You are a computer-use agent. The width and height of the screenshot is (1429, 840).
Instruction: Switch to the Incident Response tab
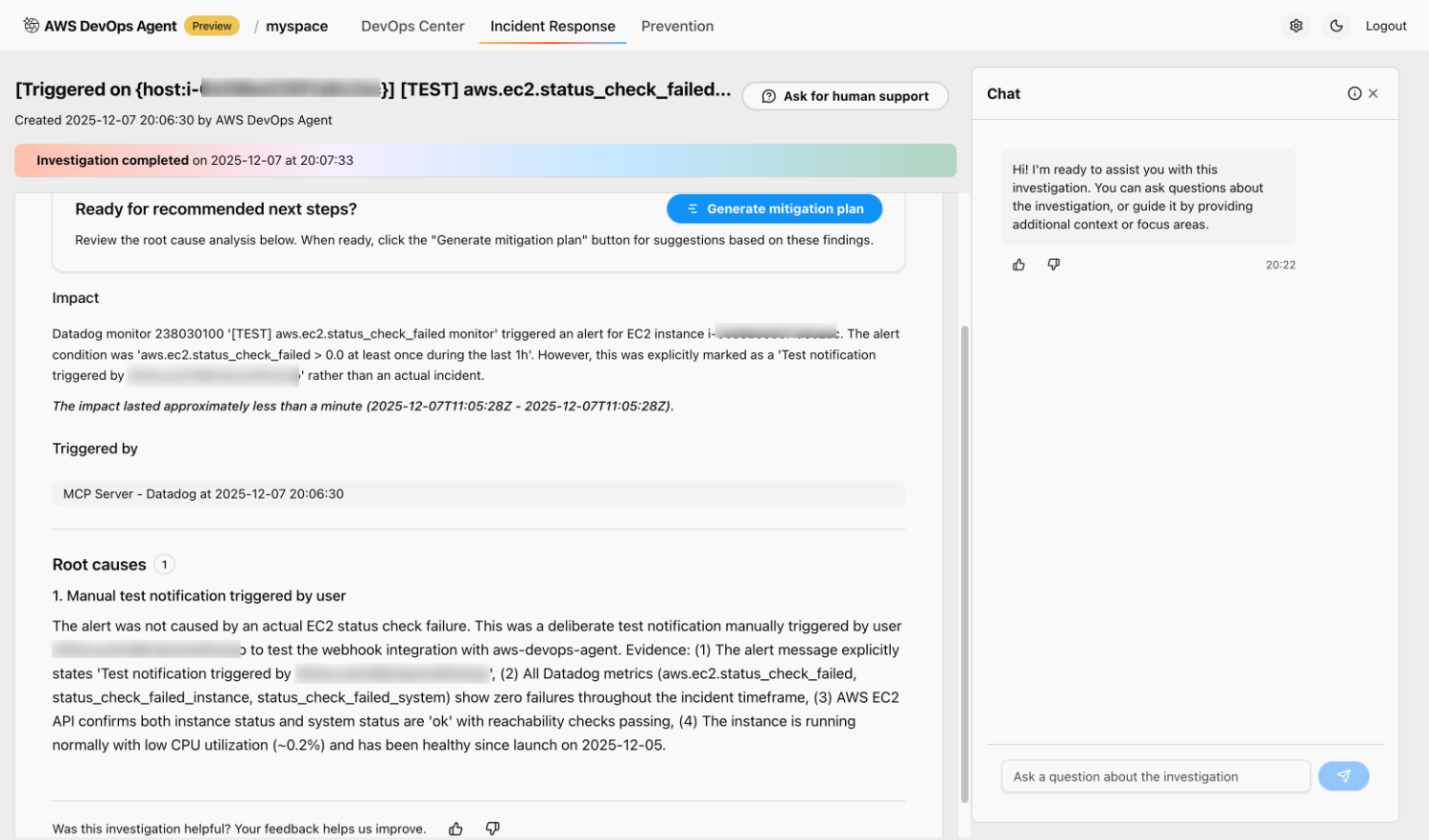(553, 26)
